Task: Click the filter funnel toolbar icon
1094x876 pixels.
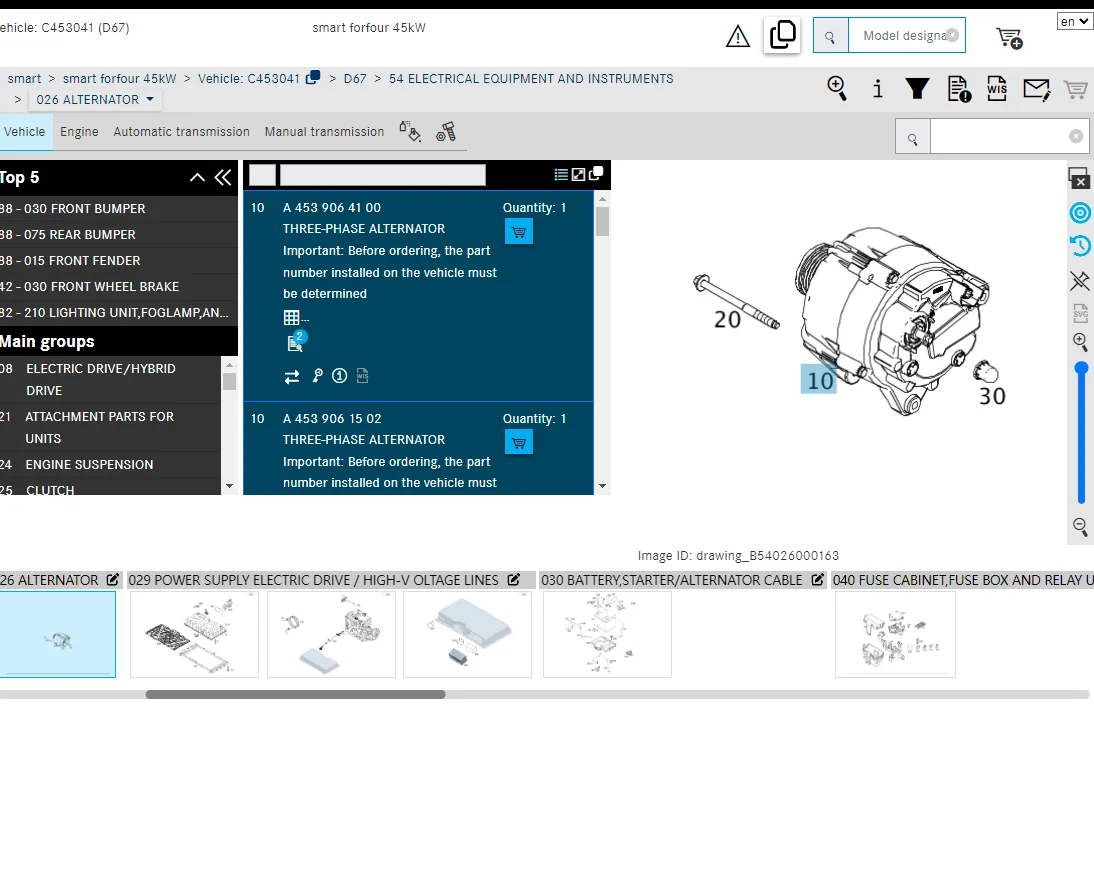Action: (917, 89)
